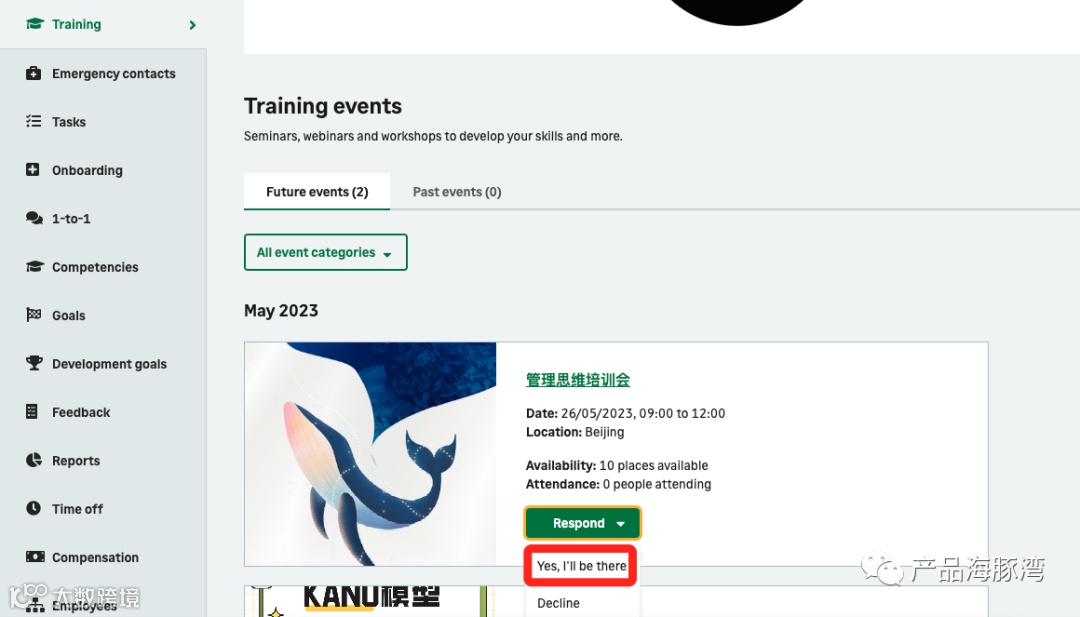Open the Reports pie chart icon
This screenshot has height=617, width=1080.
(x=34, y=460)
